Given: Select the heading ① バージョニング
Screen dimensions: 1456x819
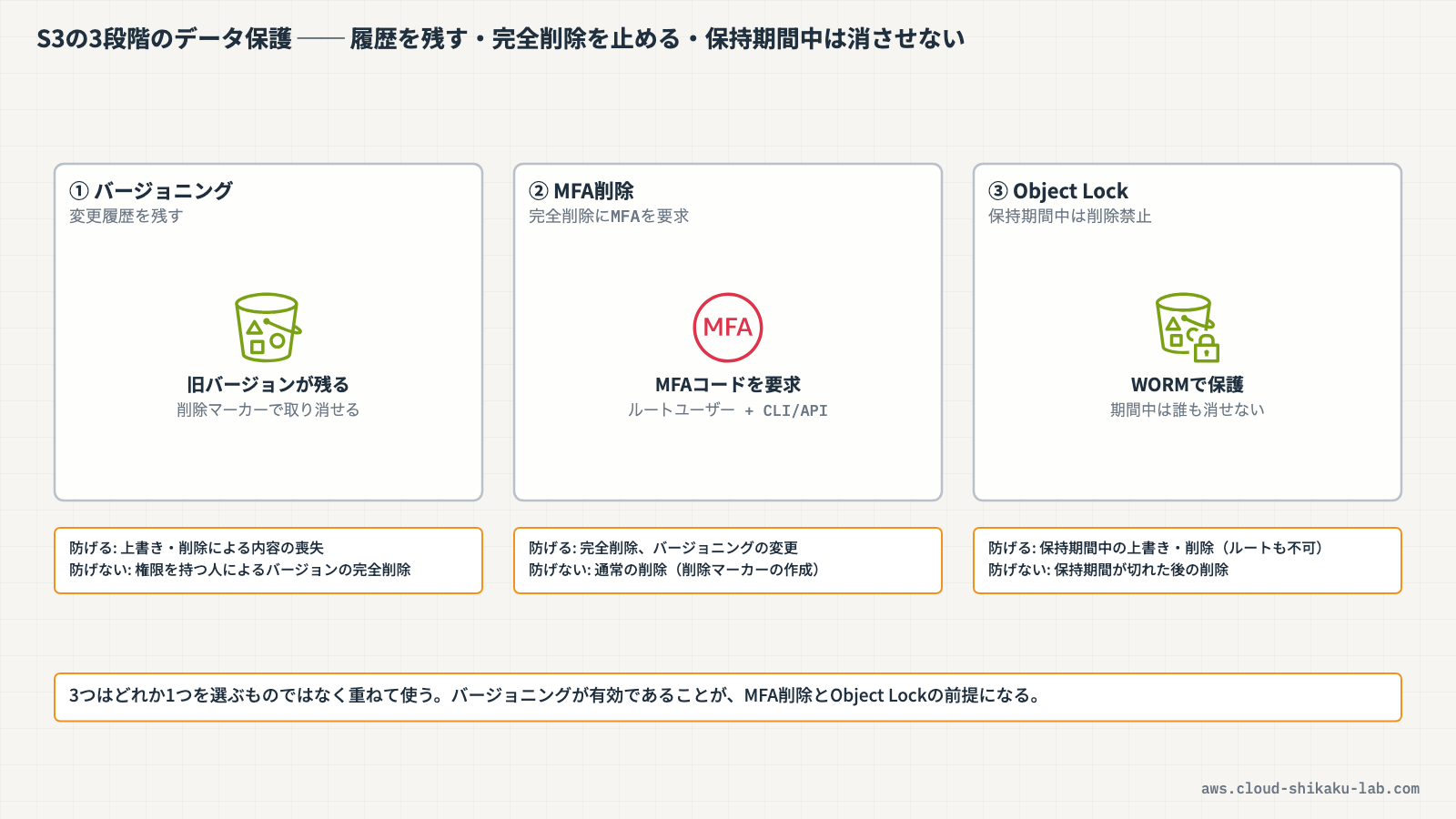Looking at the screenshot, I should coord(151,191).
